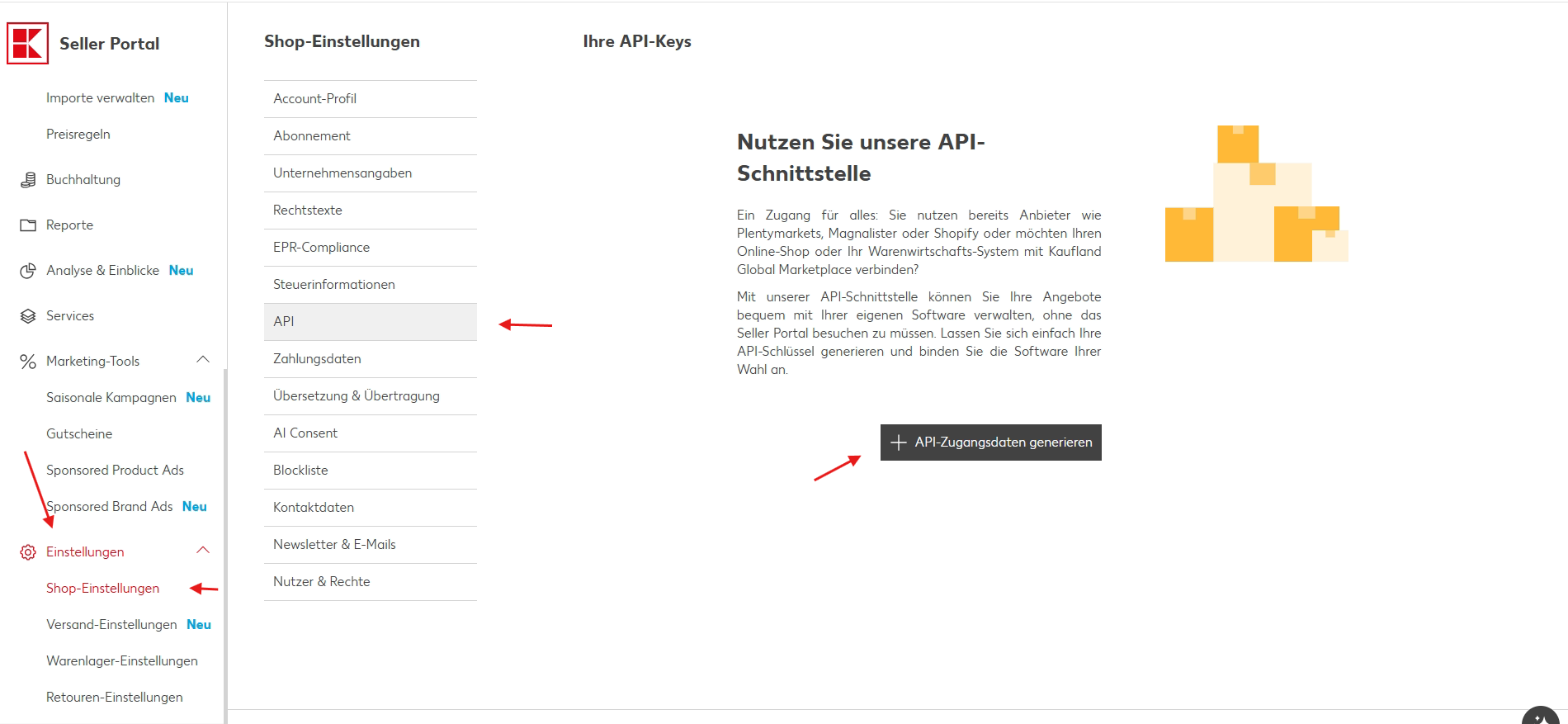Screen dimensions: 1568x724
Task: Click the packages illustration image
Action: tap(1255, 195)
